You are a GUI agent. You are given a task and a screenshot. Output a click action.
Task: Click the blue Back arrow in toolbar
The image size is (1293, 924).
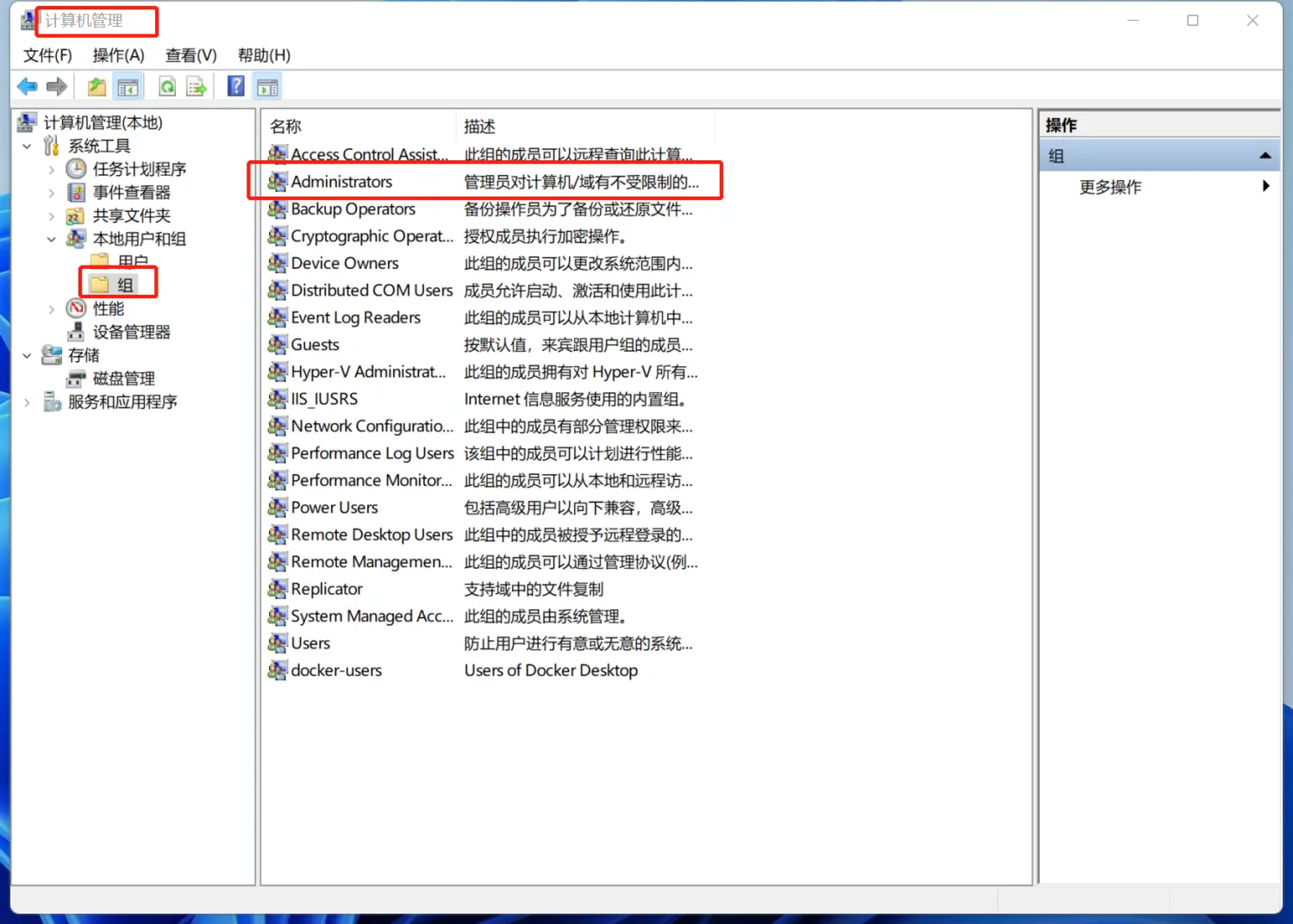[27, 87]
